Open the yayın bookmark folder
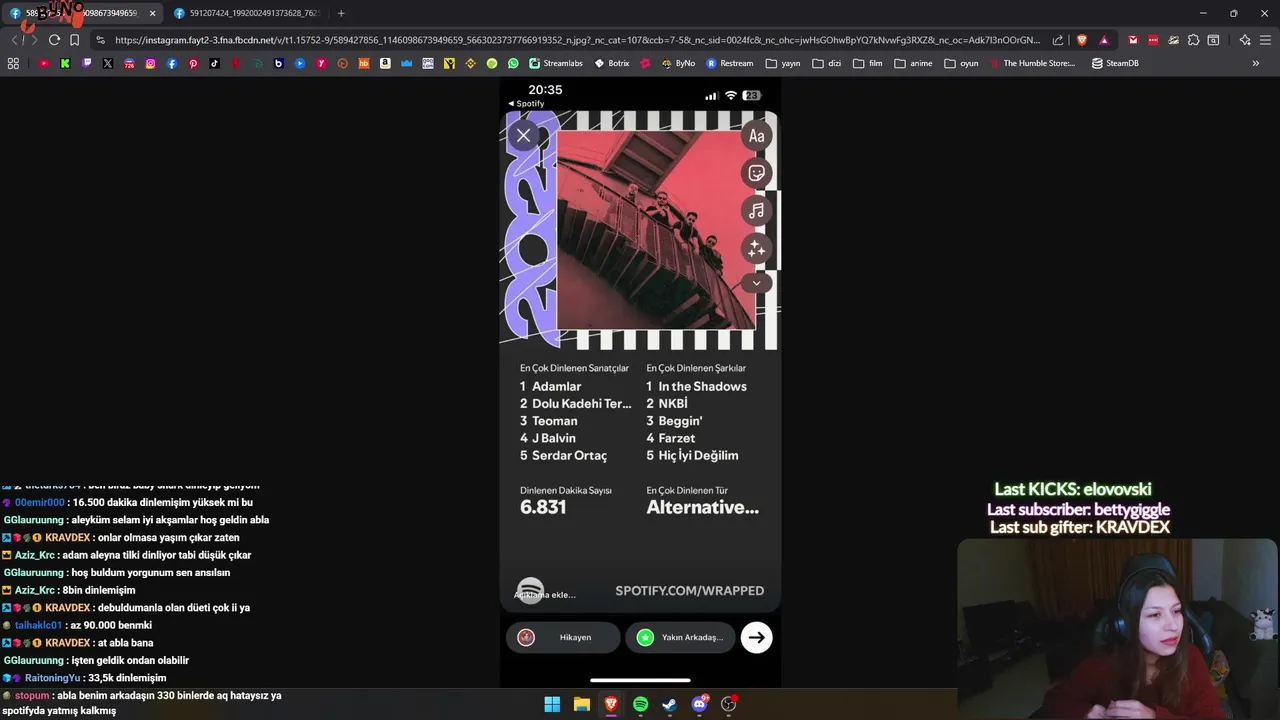 click(x=783, y=63)
